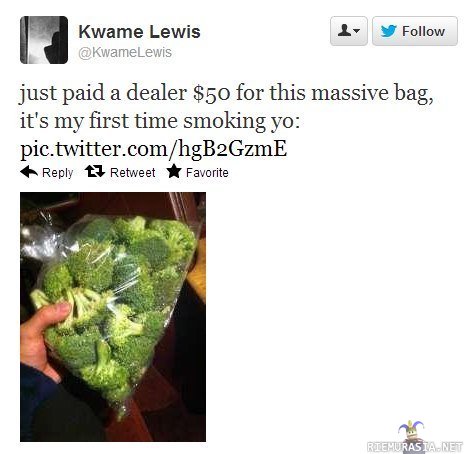This screenshot has height=454, width=465.
Task: Select the Reply text label
Action: pyautogui.click(x=57, y=173)
